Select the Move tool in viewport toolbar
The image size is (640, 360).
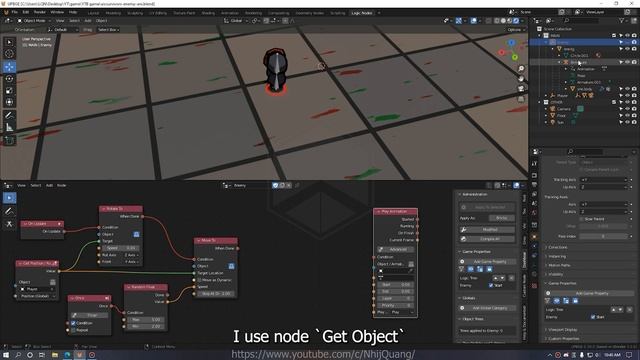point(10,67)
